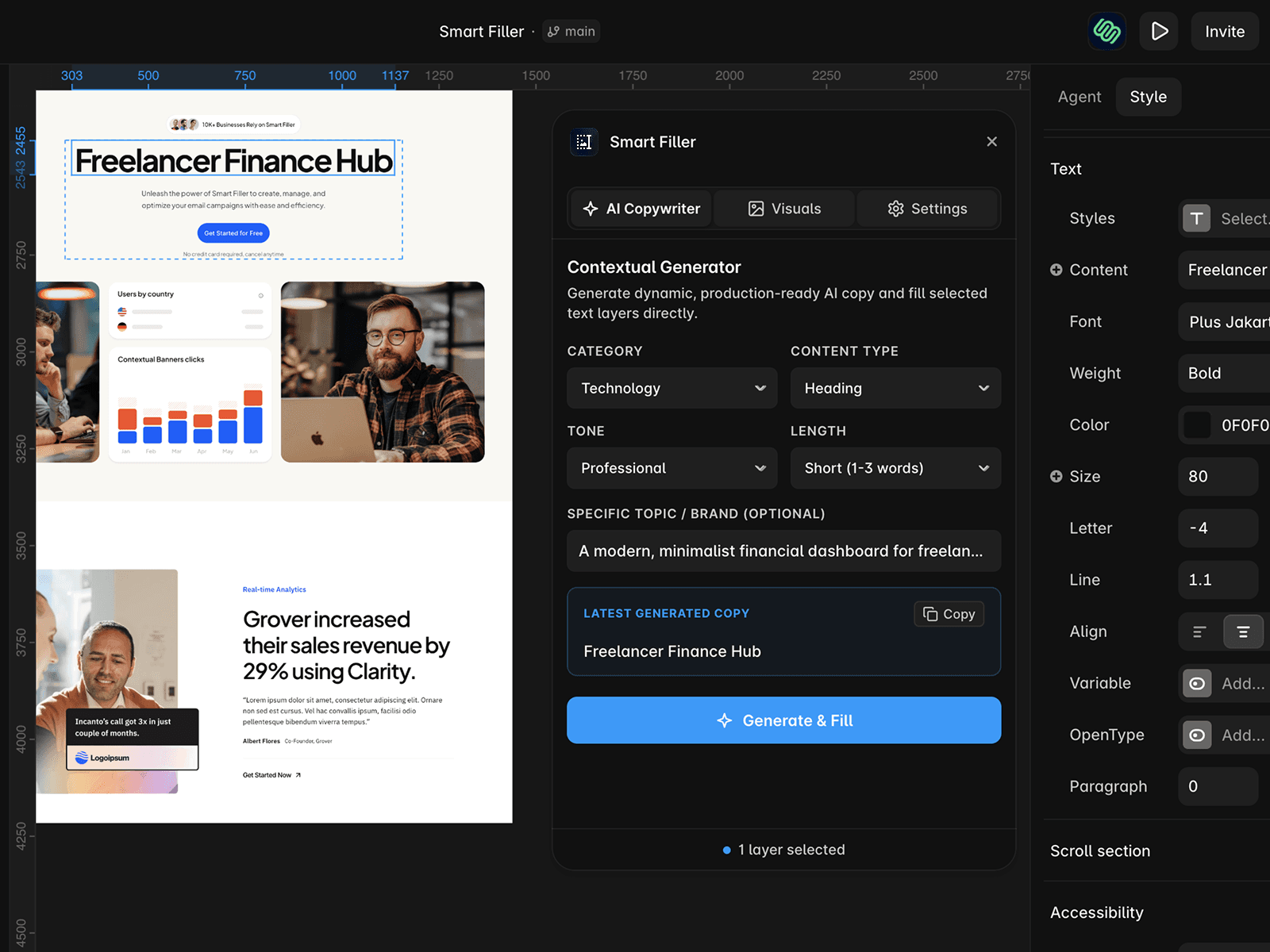Set text alignment to center
Screen dimensions: 1270x952
point(1243,631)
